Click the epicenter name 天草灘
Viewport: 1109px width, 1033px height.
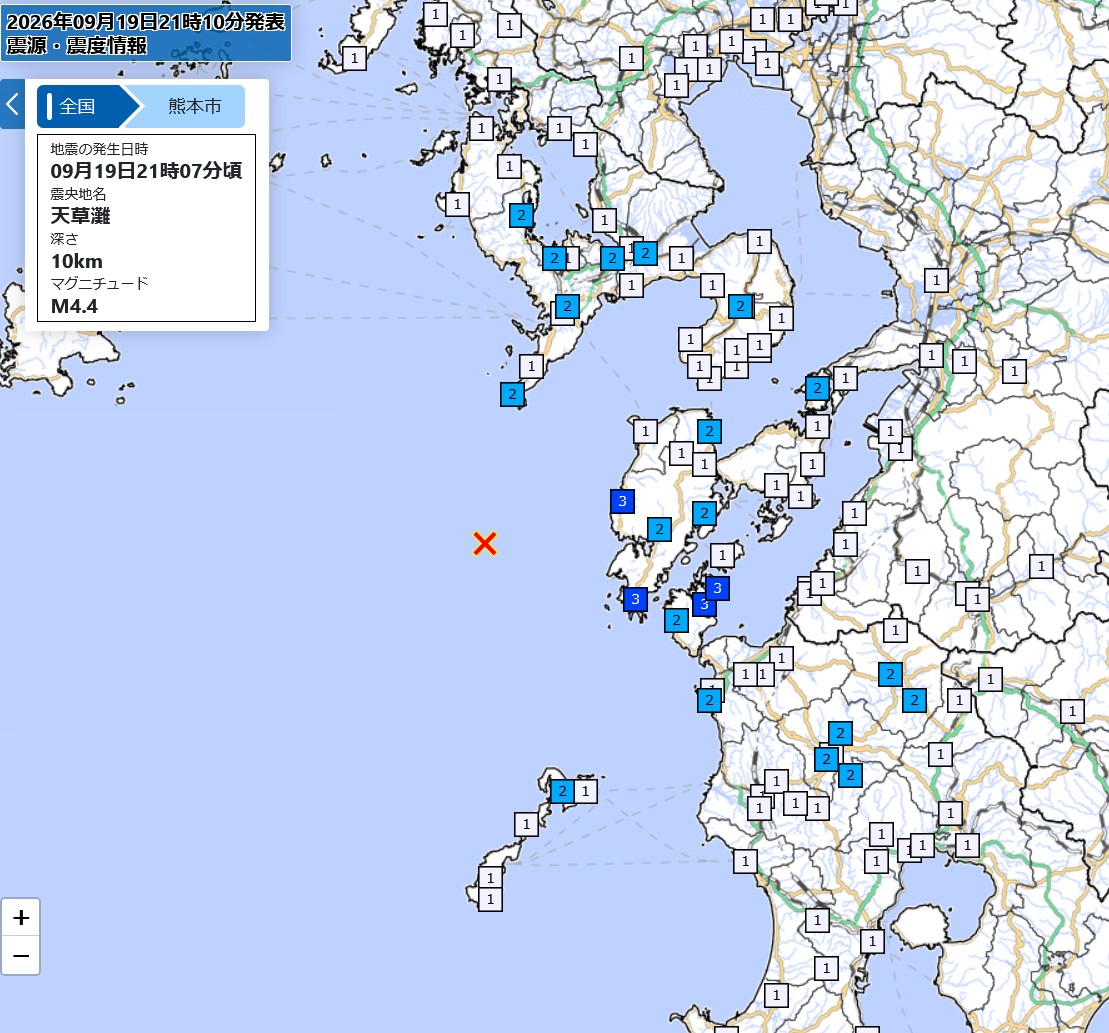coord(81,216)
